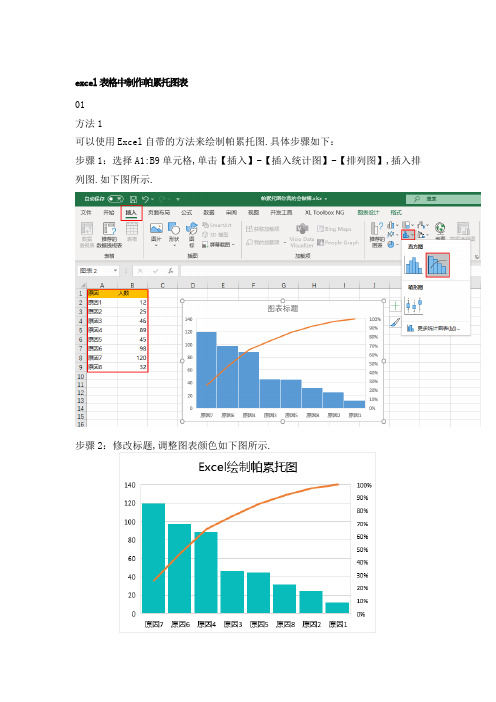Click the Recommended Charts icon in the ribbon

click(x=377, y=235)
